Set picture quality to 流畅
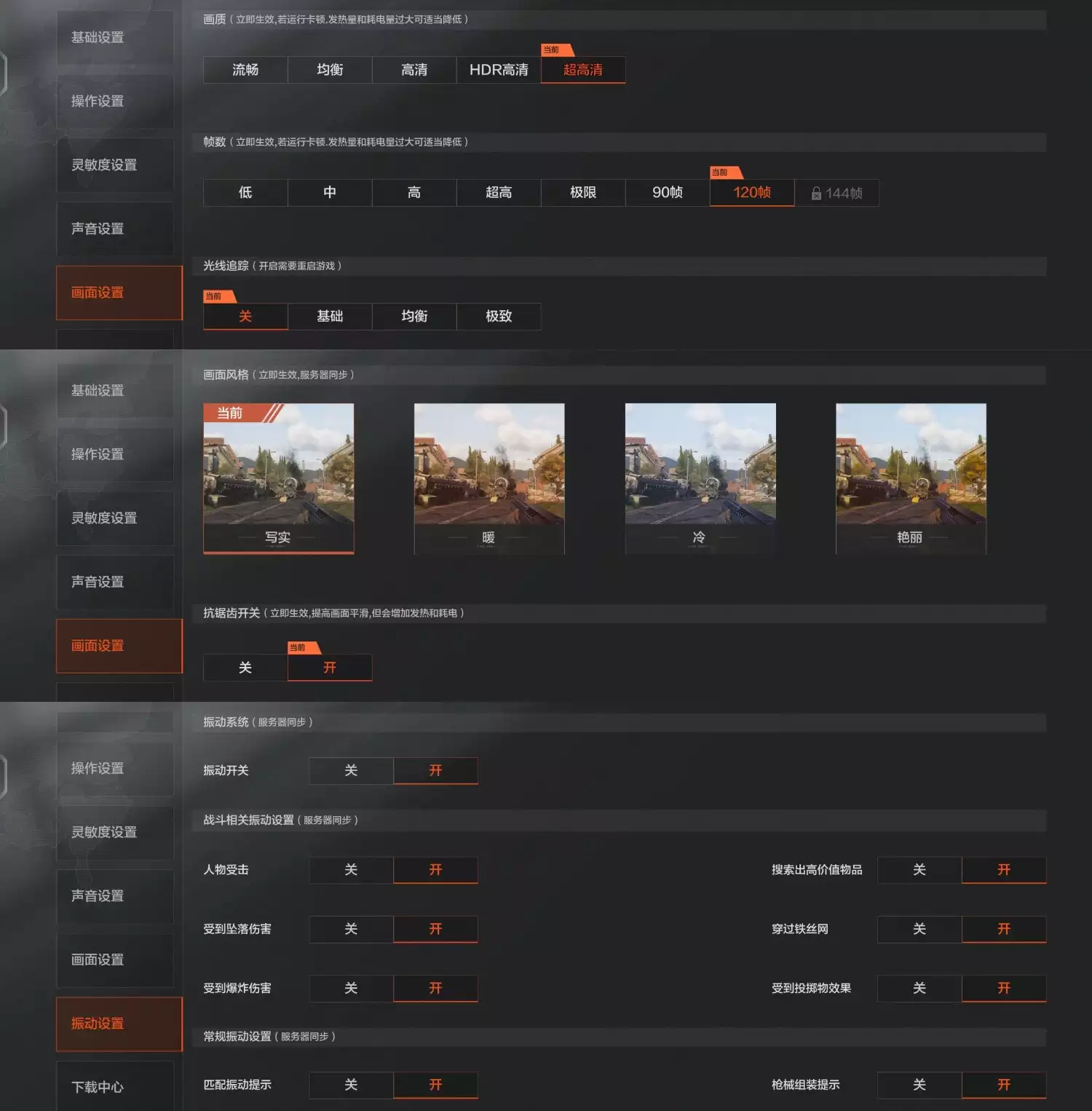Viewport: 1092px width, 1111px height. pyautogui.click(x=245, y=70)
